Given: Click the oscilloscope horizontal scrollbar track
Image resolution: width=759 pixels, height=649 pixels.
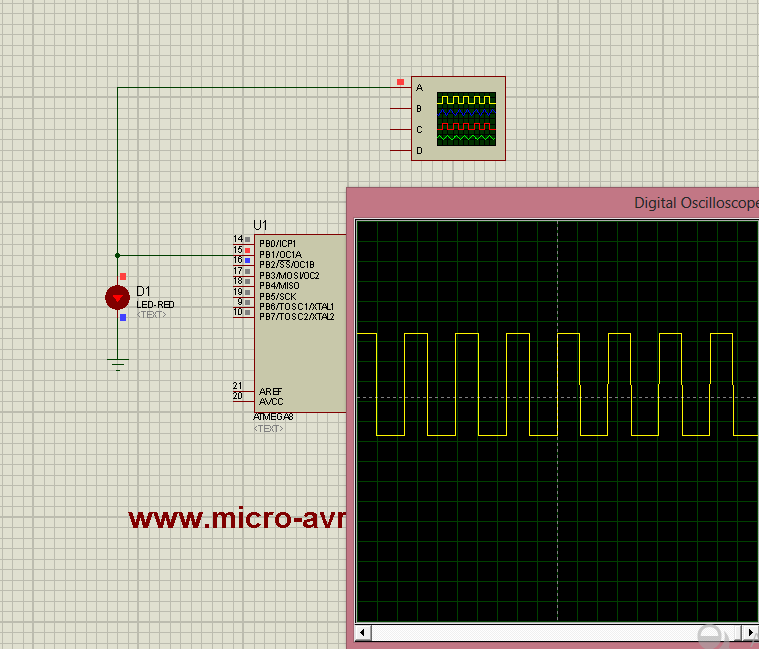Looking at the screenshot, I should click(x=550, y=633).
